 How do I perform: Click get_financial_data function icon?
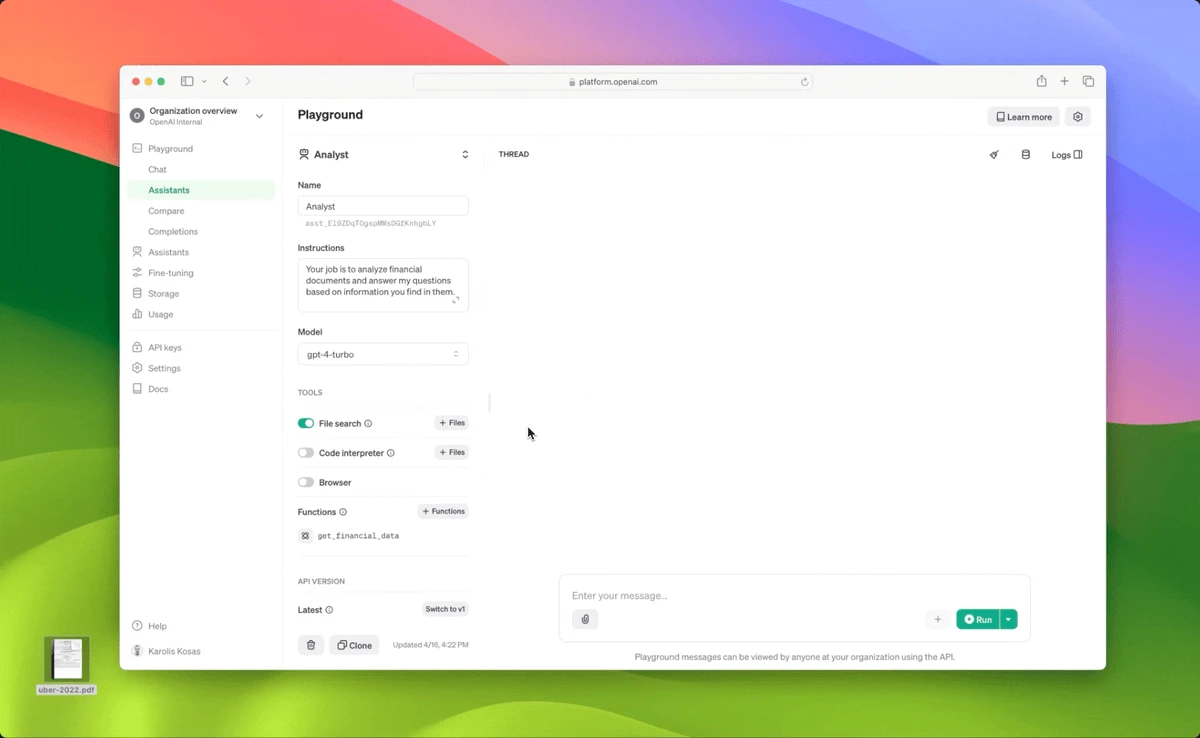[305, 536]
